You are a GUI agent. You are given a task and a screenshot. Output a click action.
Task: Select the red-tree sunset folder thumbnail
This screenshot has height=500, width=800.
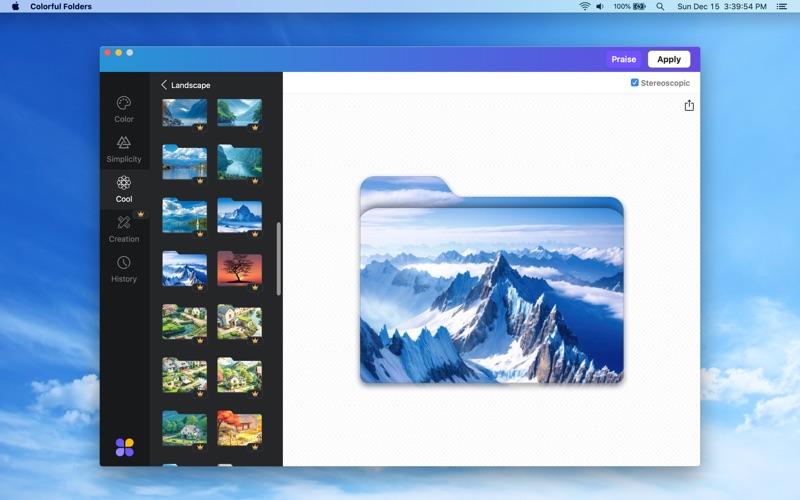tap(239, 268)
